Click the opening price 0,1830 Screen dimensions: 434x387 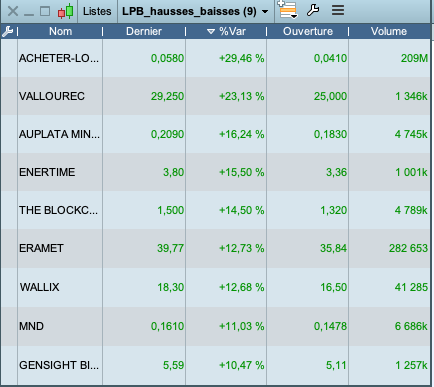pos(330,134)
